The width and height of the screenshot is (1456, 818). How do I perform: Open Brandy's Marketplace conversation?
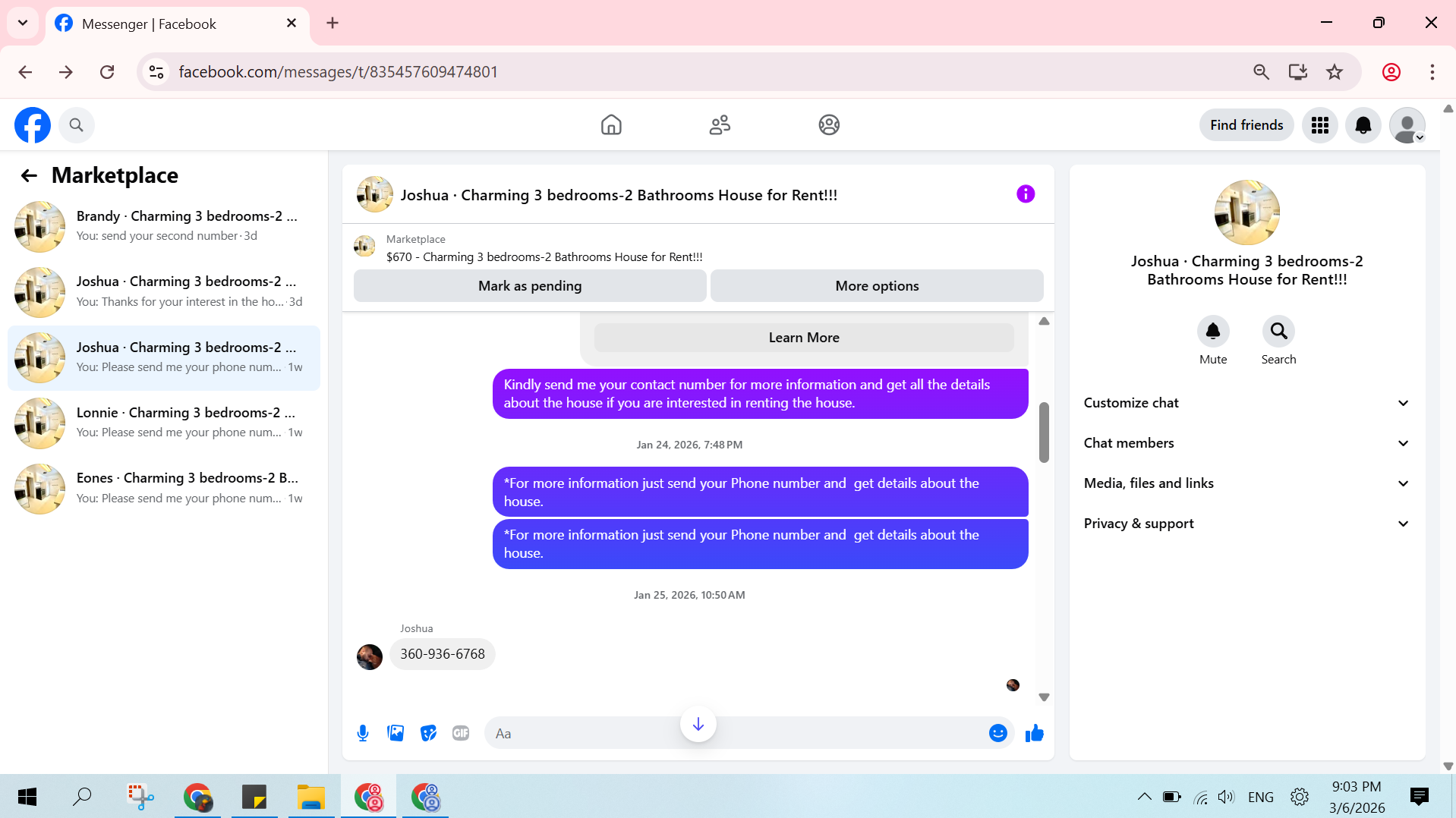(x=163, y=226)
